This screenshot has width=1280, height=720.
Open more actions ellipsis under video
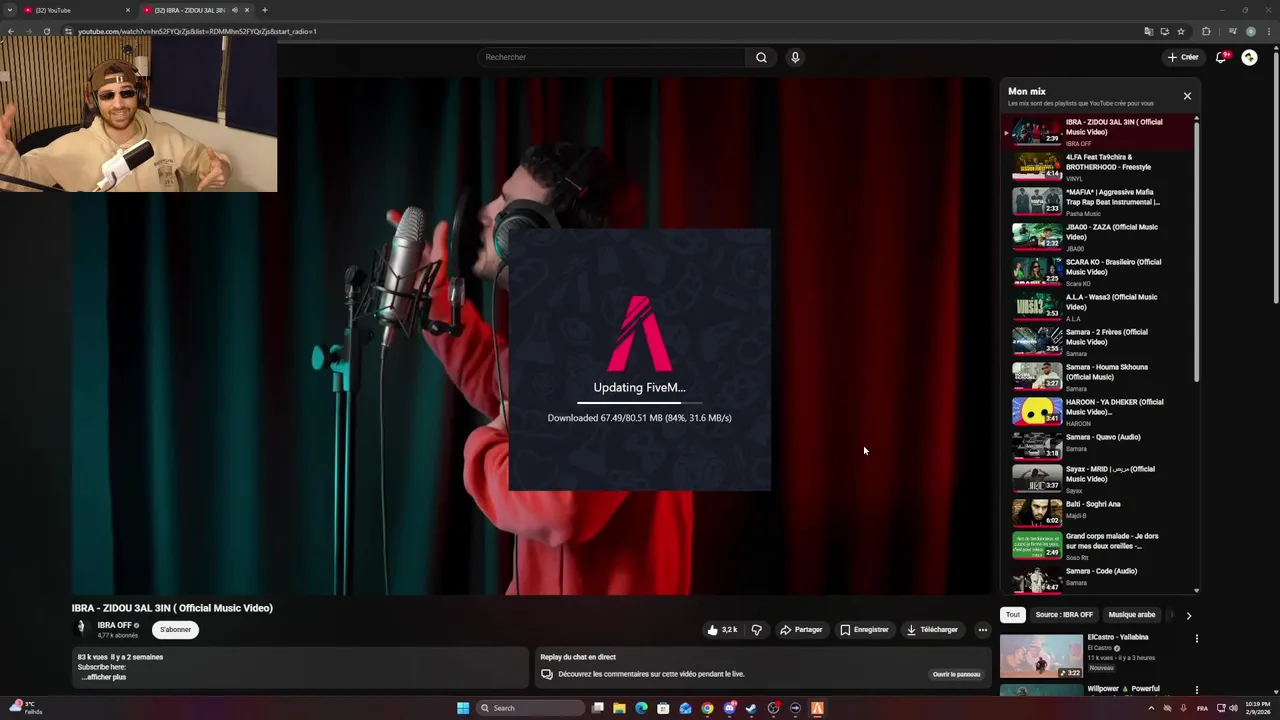[983, 630]
